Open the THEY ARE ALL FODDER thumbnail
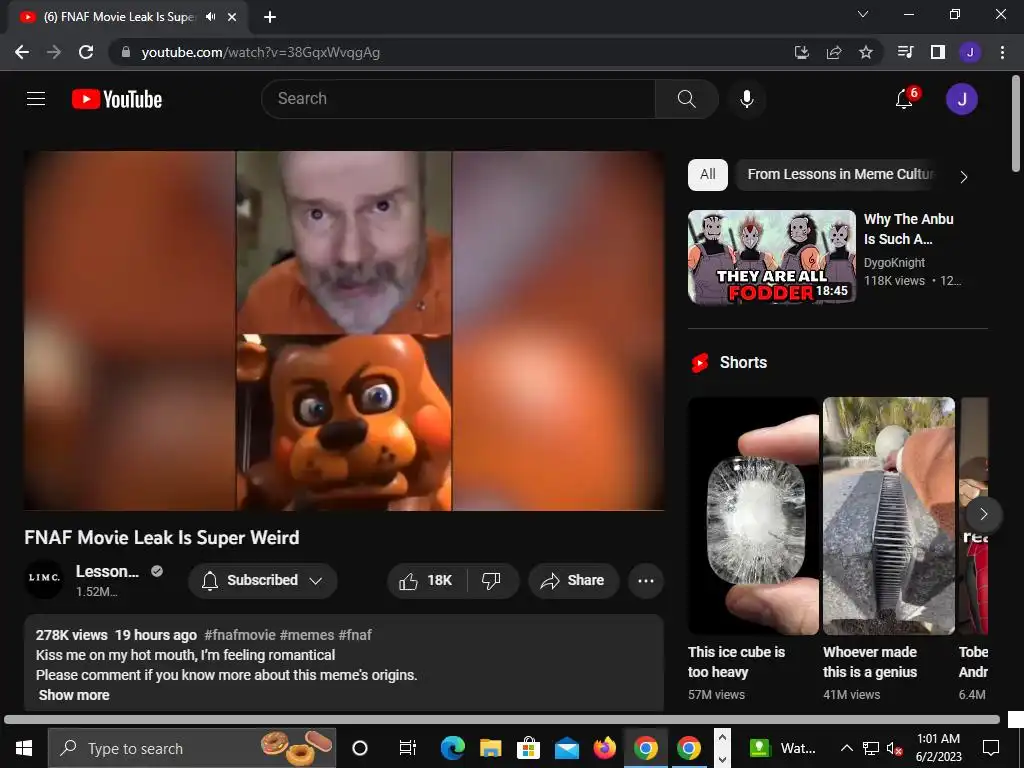The image size is (1024, 768). [x=771, y=257]
